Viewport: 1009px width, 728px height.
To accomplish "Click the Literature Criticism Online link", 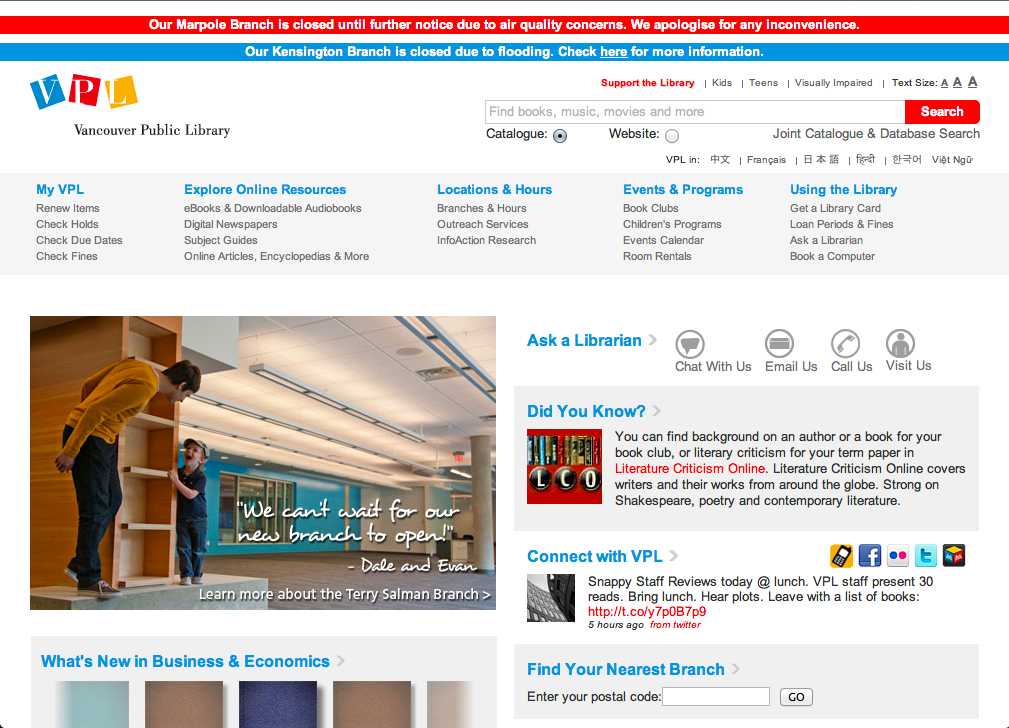I will click(x=690, y=468).
